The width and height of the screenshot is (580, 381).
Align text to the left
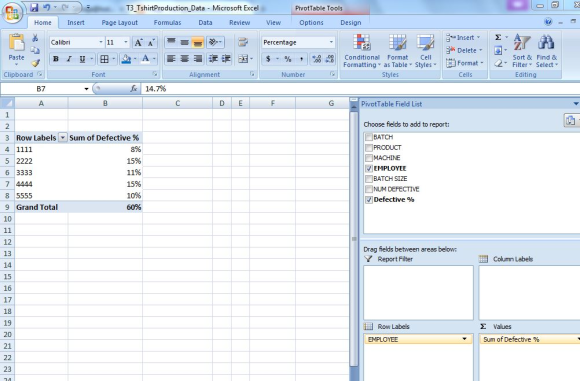coord(171,58)
